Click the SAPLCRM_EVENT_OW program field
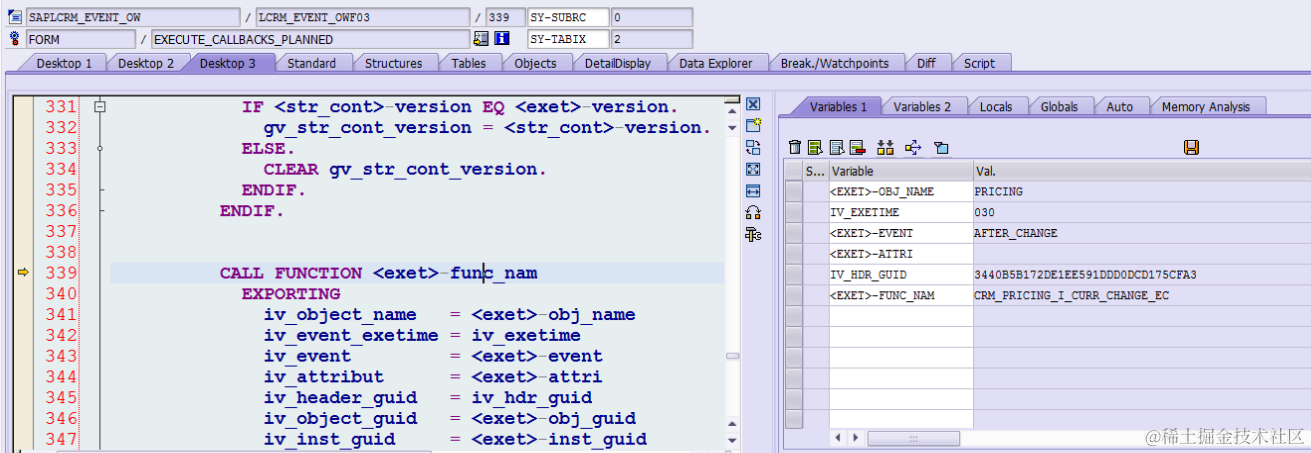The image size is (1311, 453). tap(134, 18)
